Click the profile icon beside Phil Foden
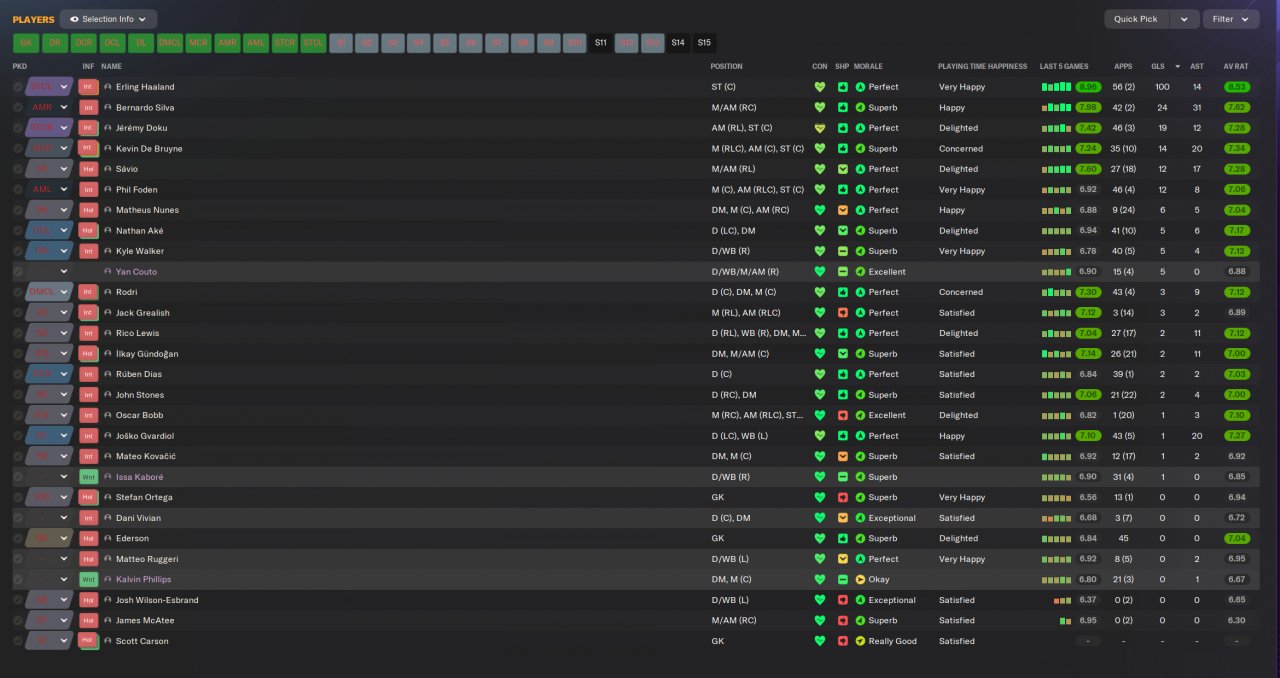The height and width of the screenshot is (678, 1280). (x=108, y=190)
